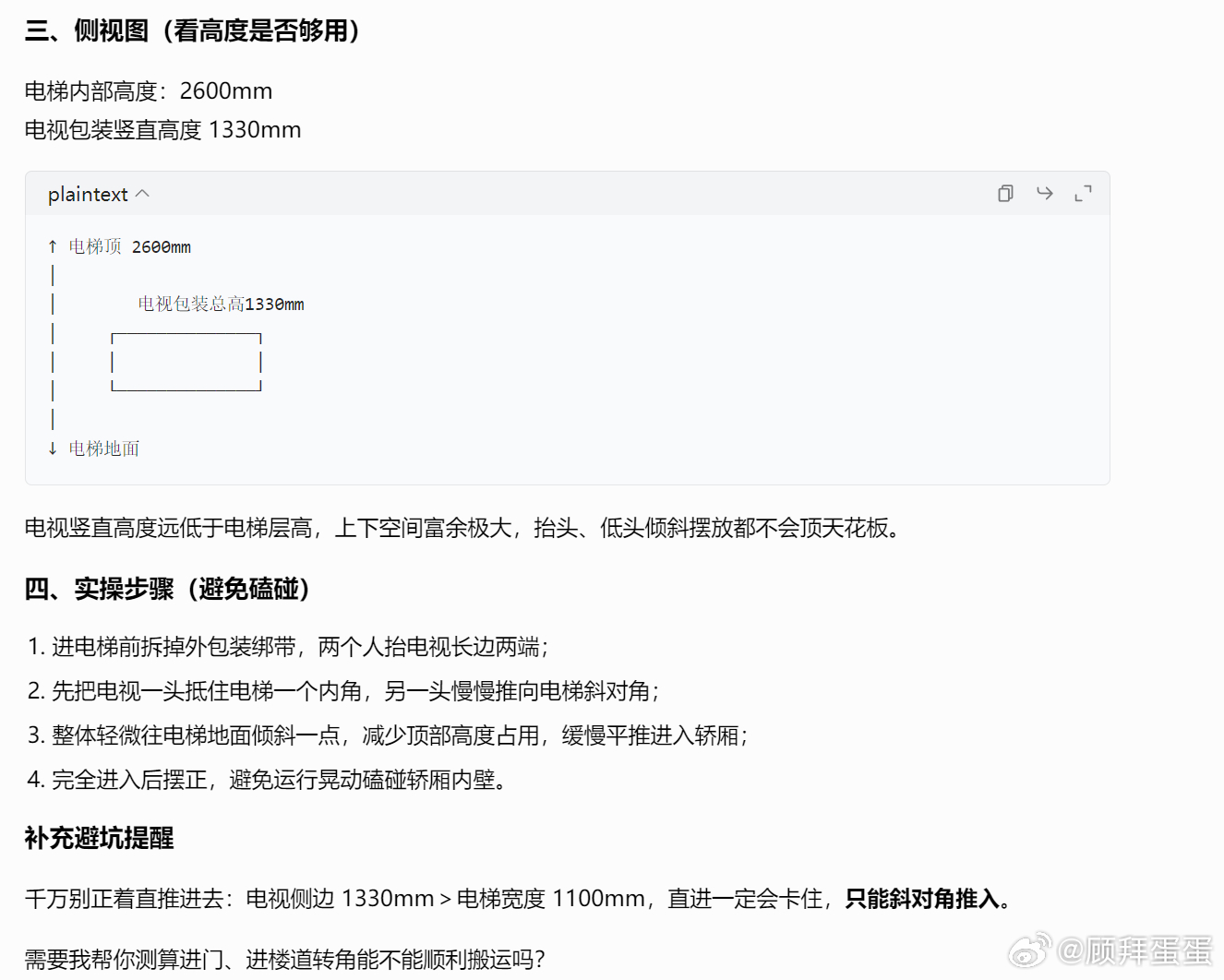Click the share arrow icon on code block
This screenshot has width=1224, height=980.
pos(1044,193)
